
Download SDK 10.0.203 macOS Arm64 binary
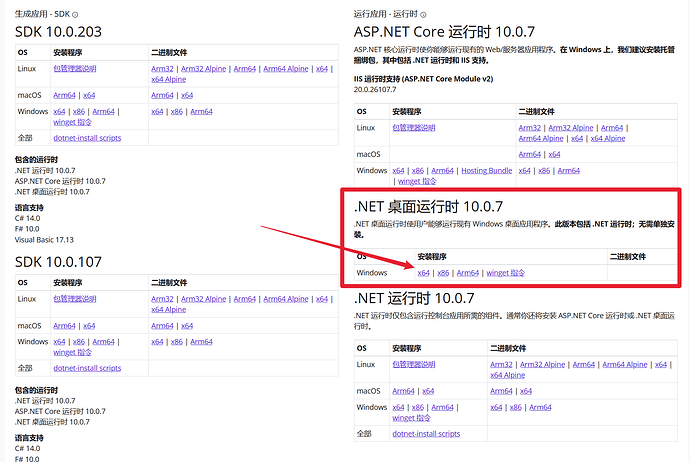[162, 95]
